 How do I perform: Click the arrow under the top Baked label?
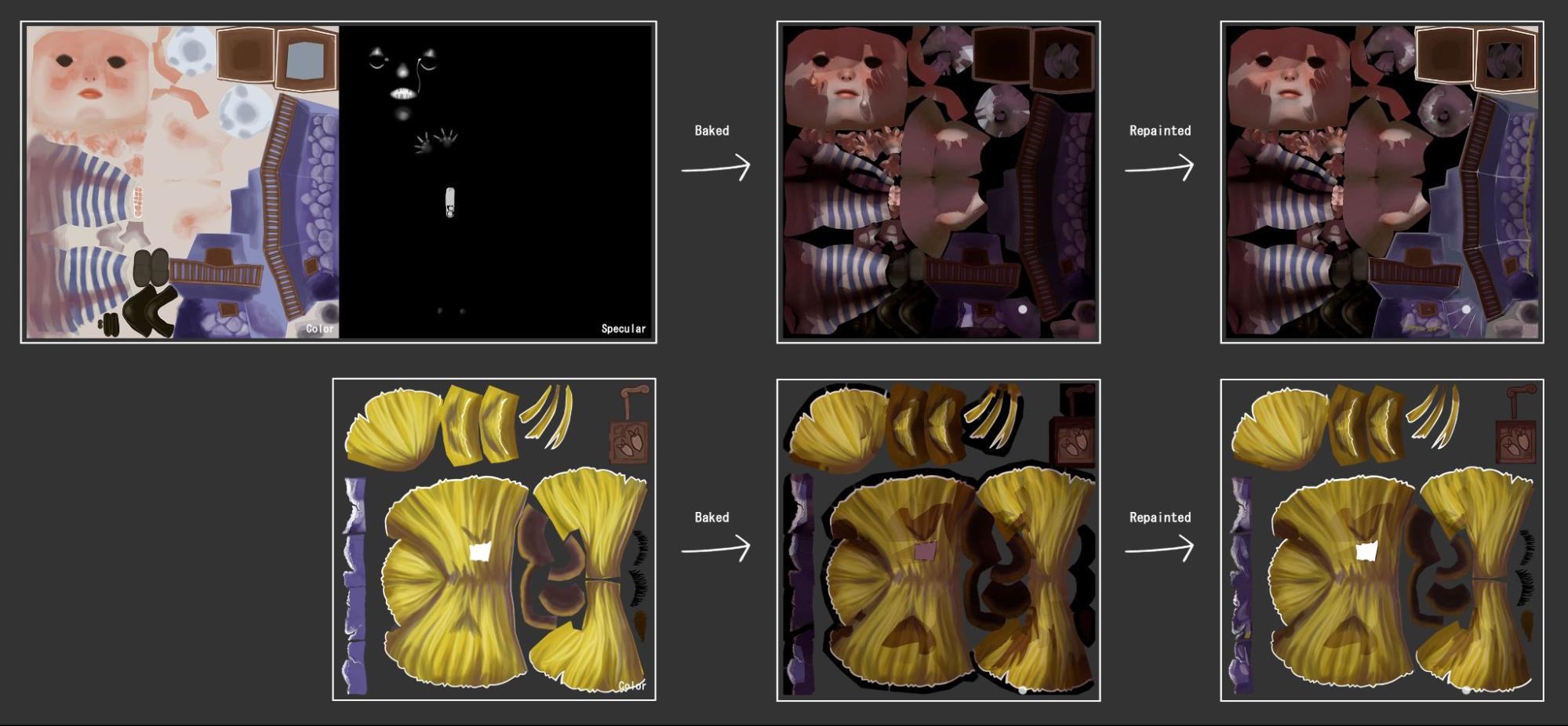(x=715, y=168)
